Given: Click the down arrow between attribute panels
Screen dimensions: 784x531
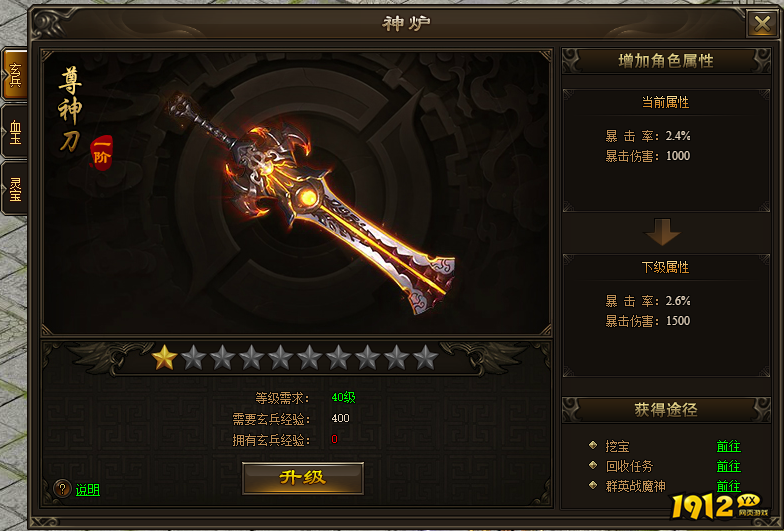Looking at the screenshot, I should click(x=662, y=232).
